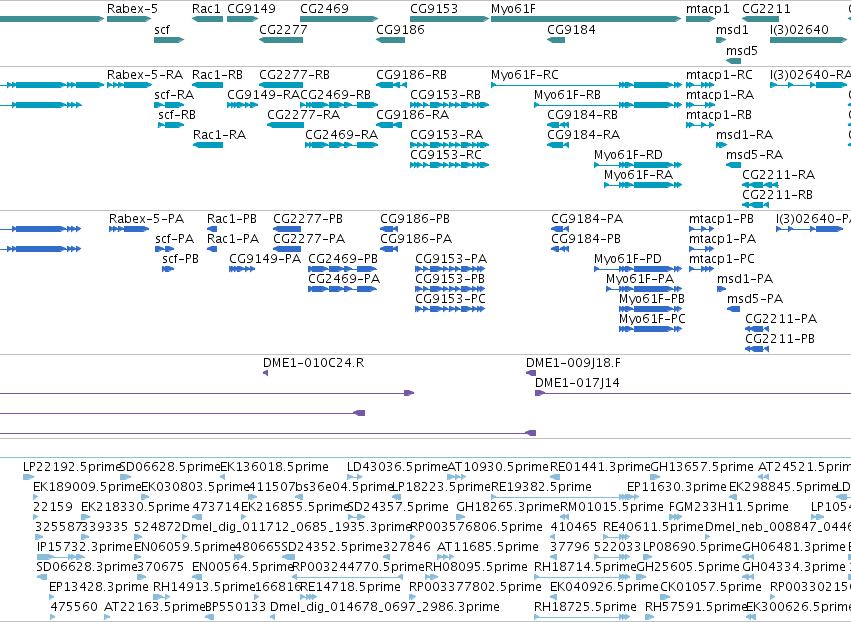Image resolution: width=851 pixels, height=622 pixels.
Task: Click the CG9153-PC protein label
Action: point(450,299)
